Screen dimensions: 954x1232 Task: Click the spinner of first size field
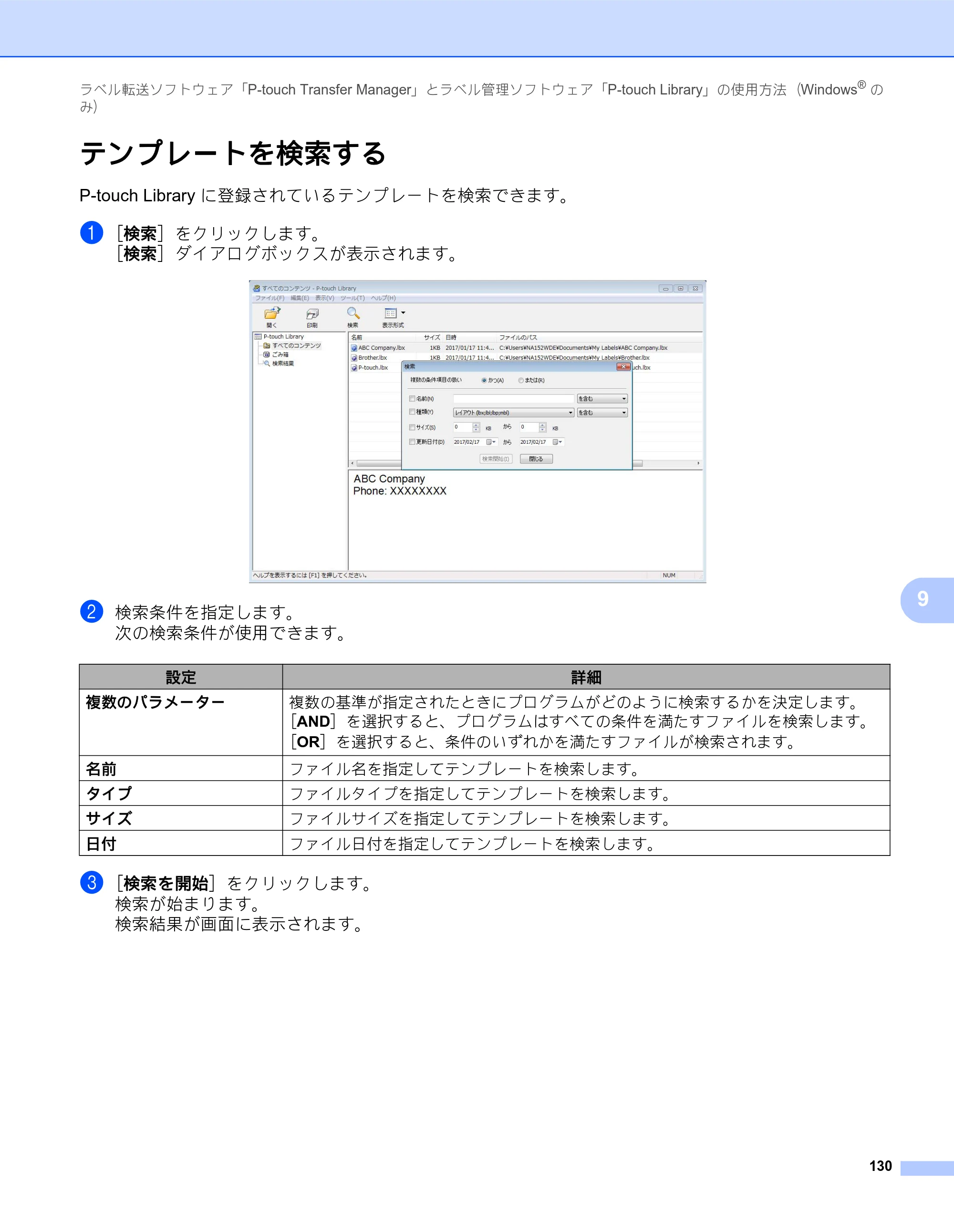[x=477, y=427]
